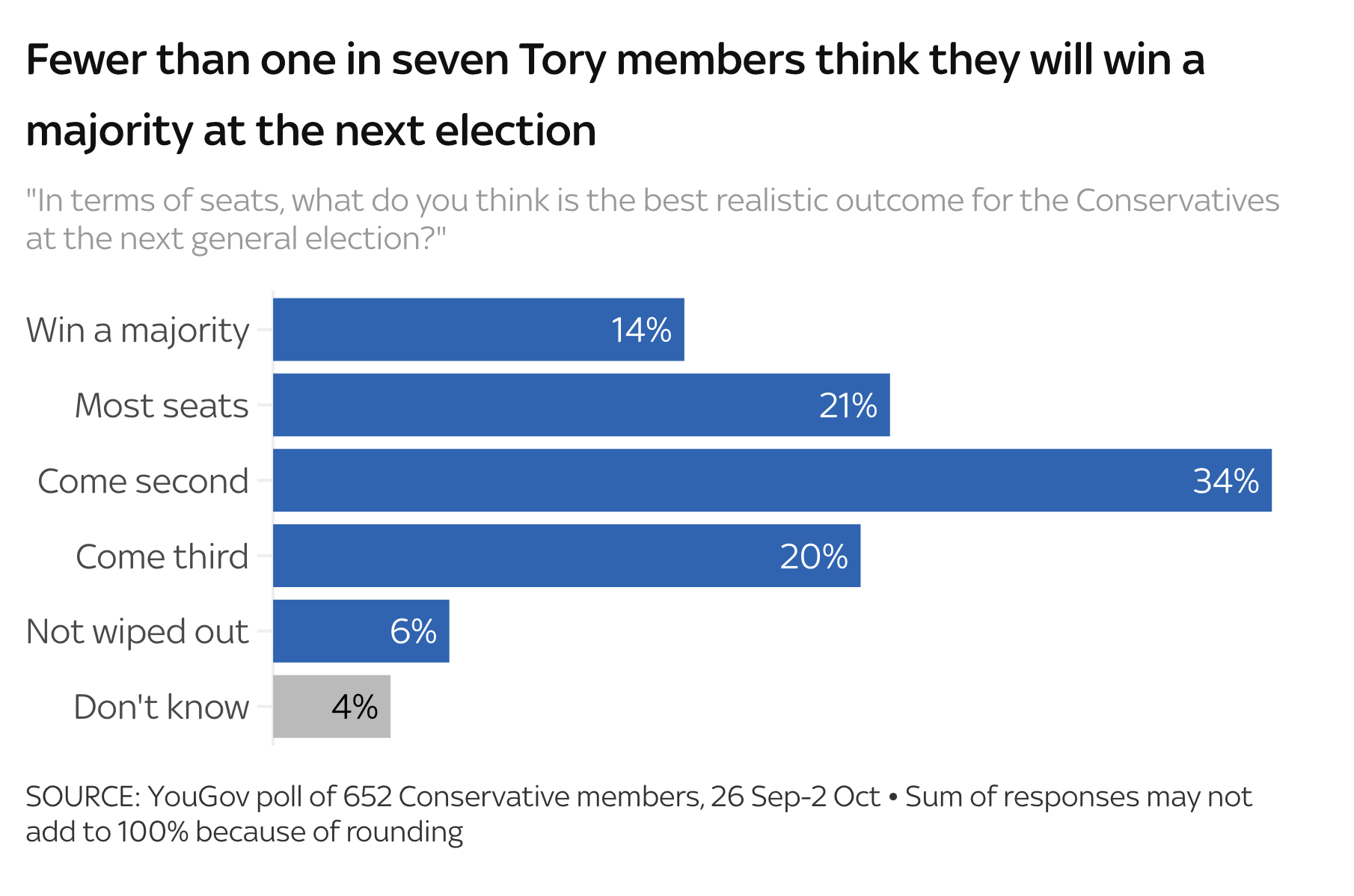
Task: Click the "Come third" category label
Action: (162, 556)
